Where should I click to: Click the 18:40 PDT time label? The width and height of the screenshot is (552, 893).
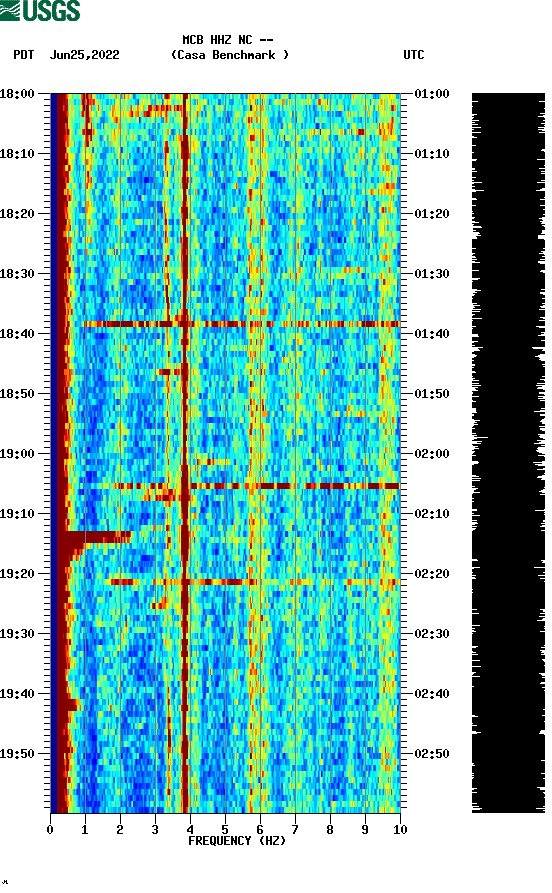click(17, 334)
